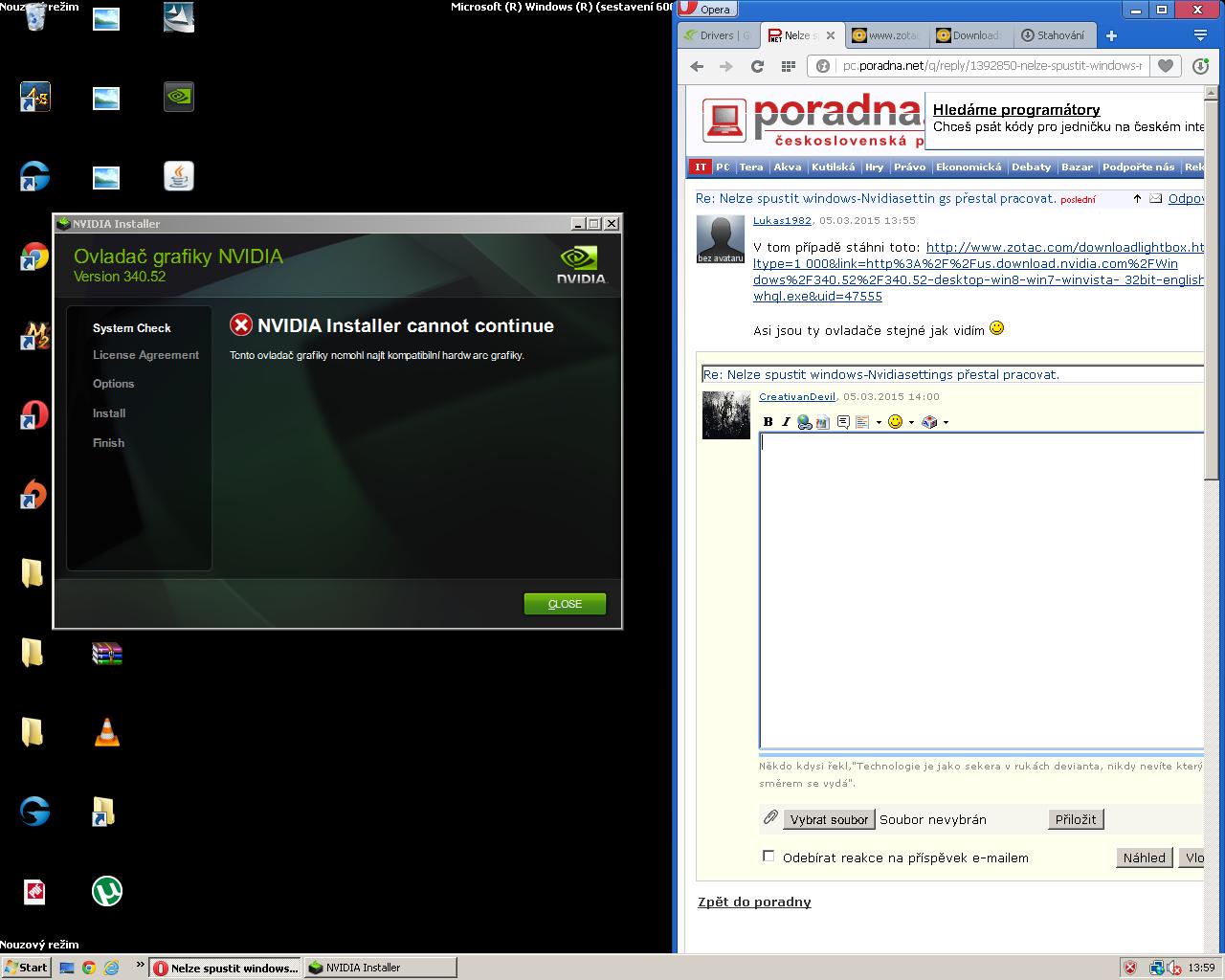Click the yellow smiley emoticon icon in the toolbar

(x=896, y=421)
